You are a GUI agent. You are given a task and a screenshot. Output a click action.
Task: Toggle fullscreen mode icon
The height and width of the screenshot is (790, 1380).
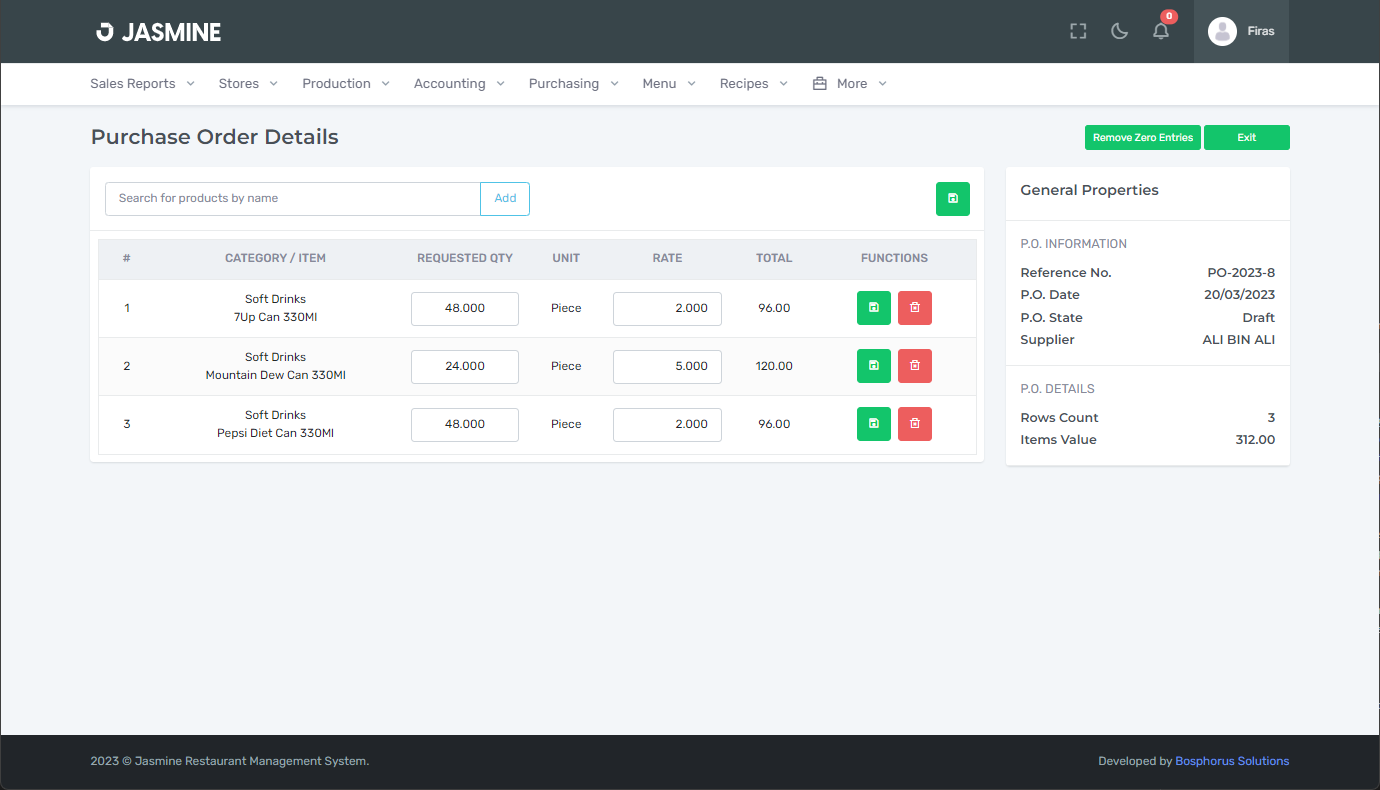(1077, 31)
